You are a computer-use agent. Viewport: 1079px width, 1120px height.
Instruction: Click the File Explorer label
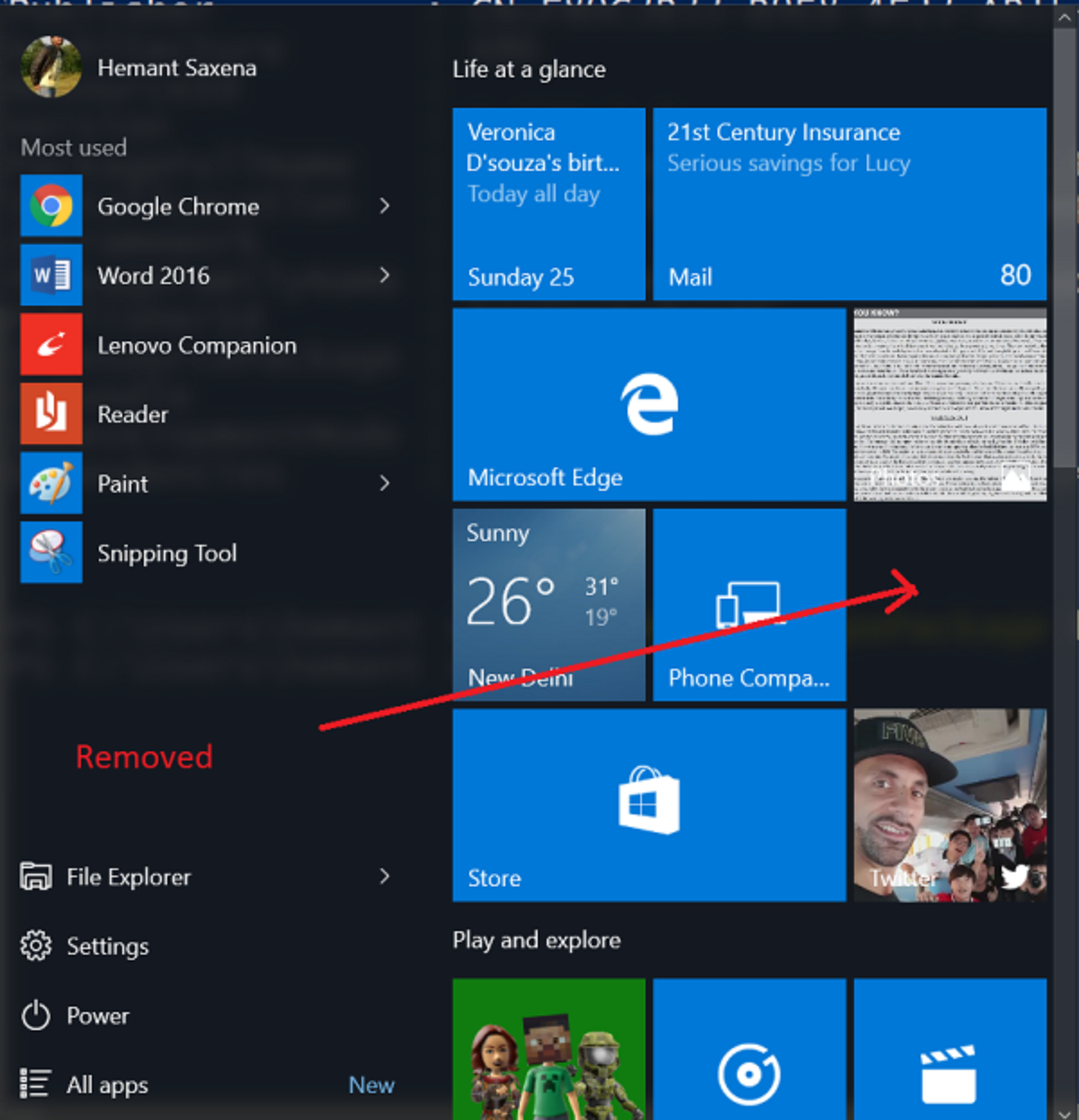click(129, 877)
